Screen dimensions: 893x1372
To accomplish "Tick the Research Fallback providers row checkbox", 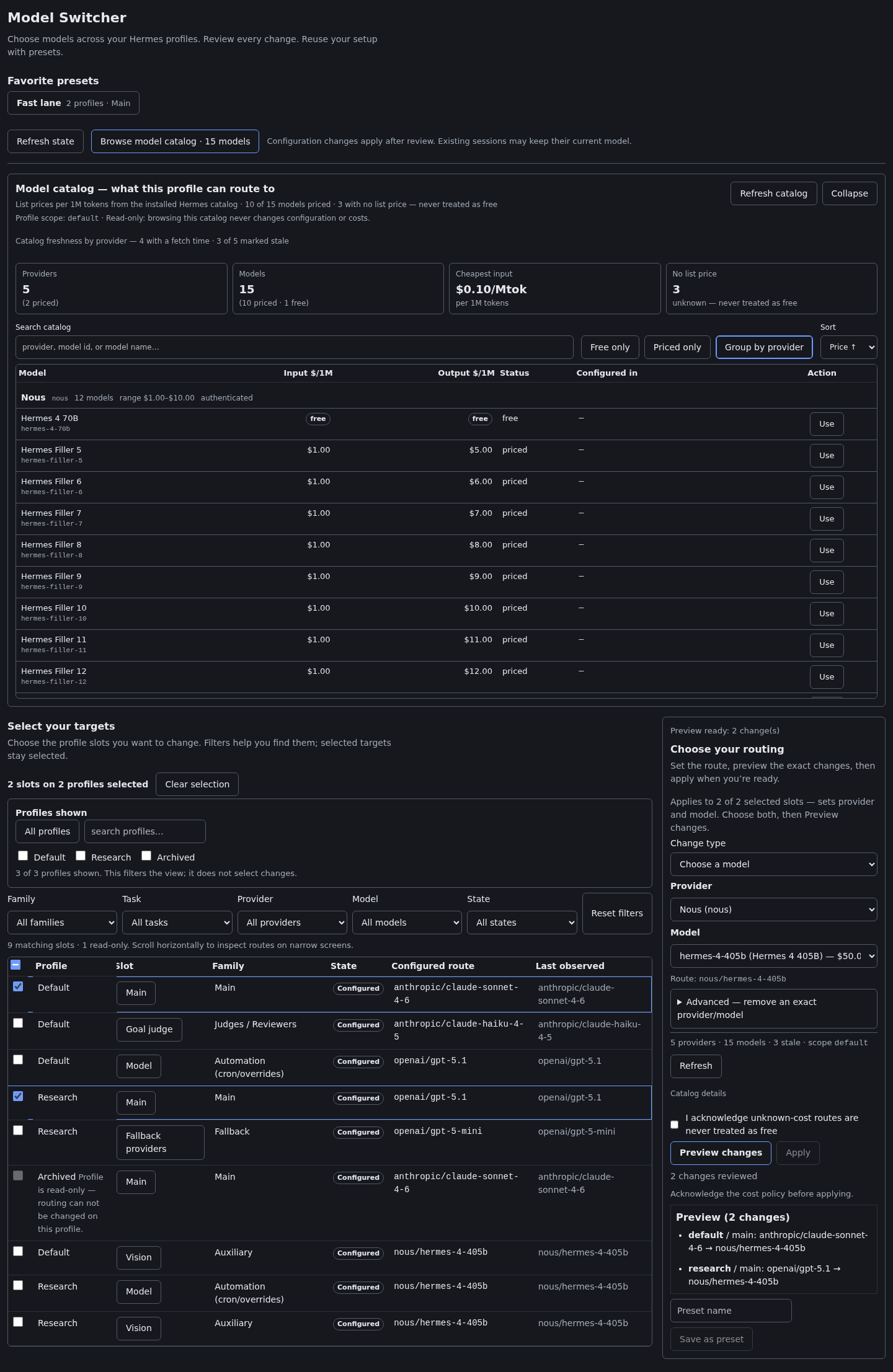I will coord(18,1130).
